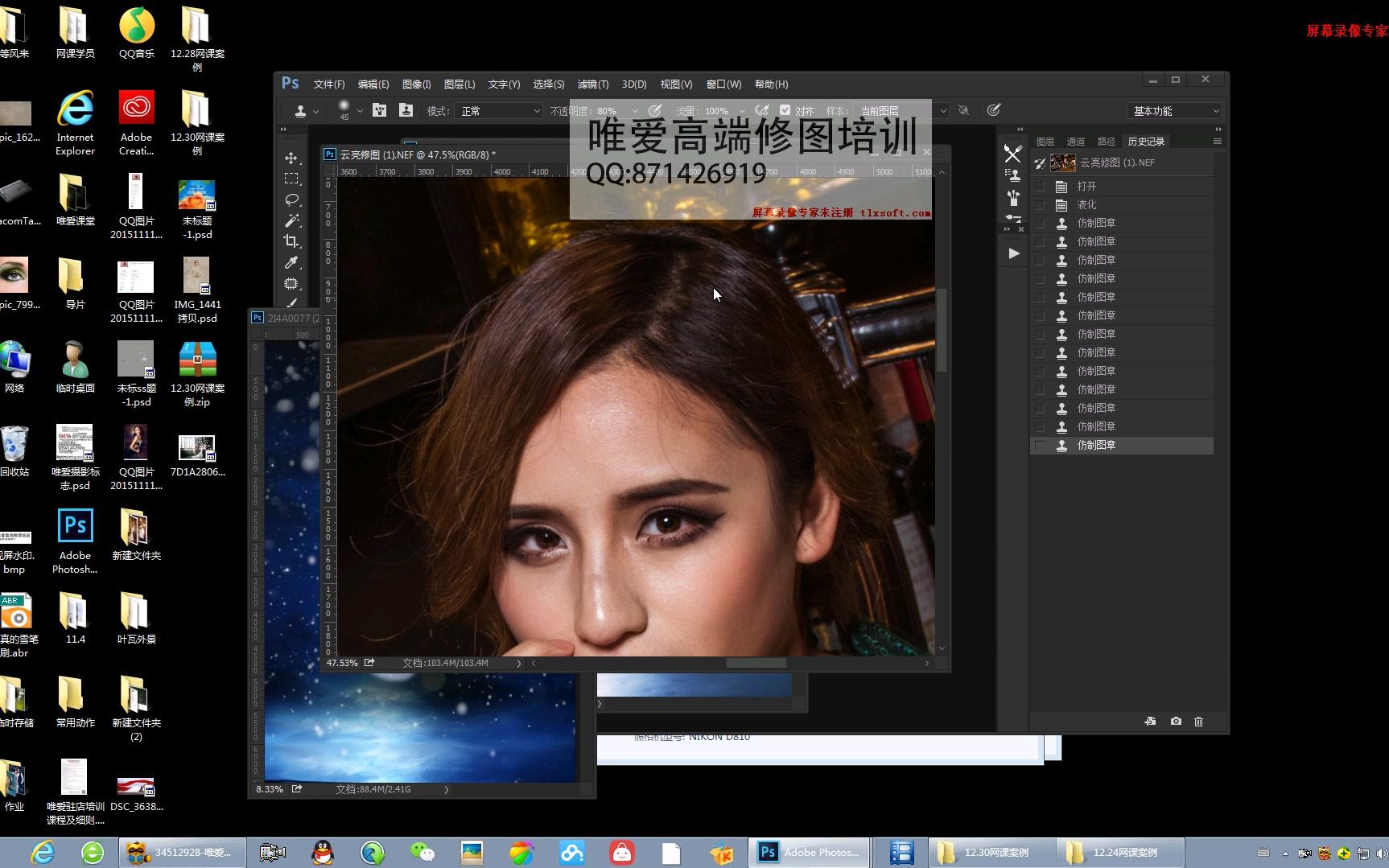Open the Adobe Creative Cloud desktop icon

point(136,122)
